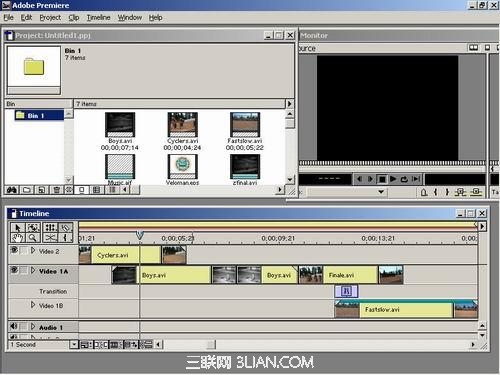Select the Hand tool in Timeline
500x375 pixels.
tap(17, 238)
